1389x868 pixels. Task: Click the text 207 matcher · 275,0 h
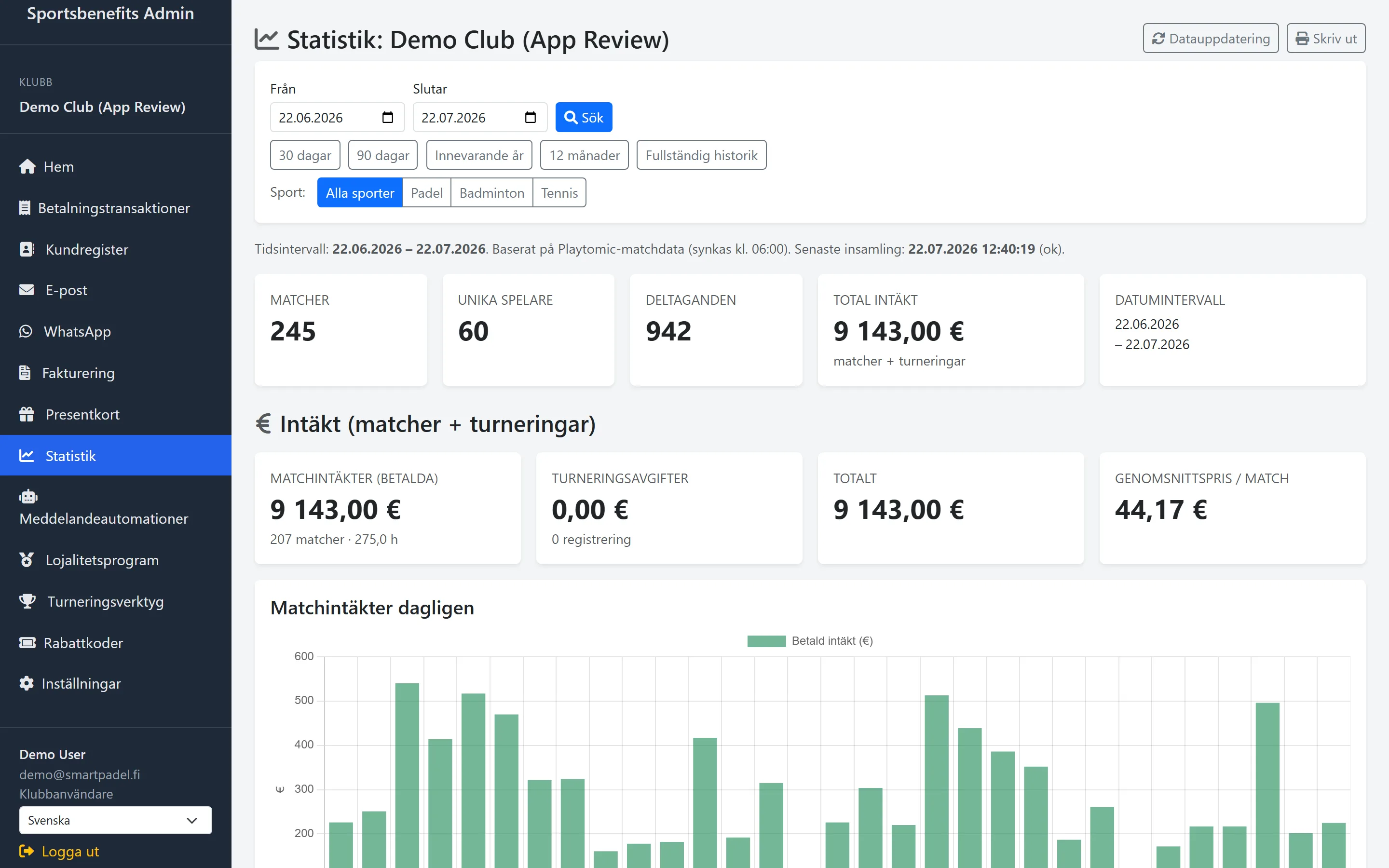tap(334, 539)
